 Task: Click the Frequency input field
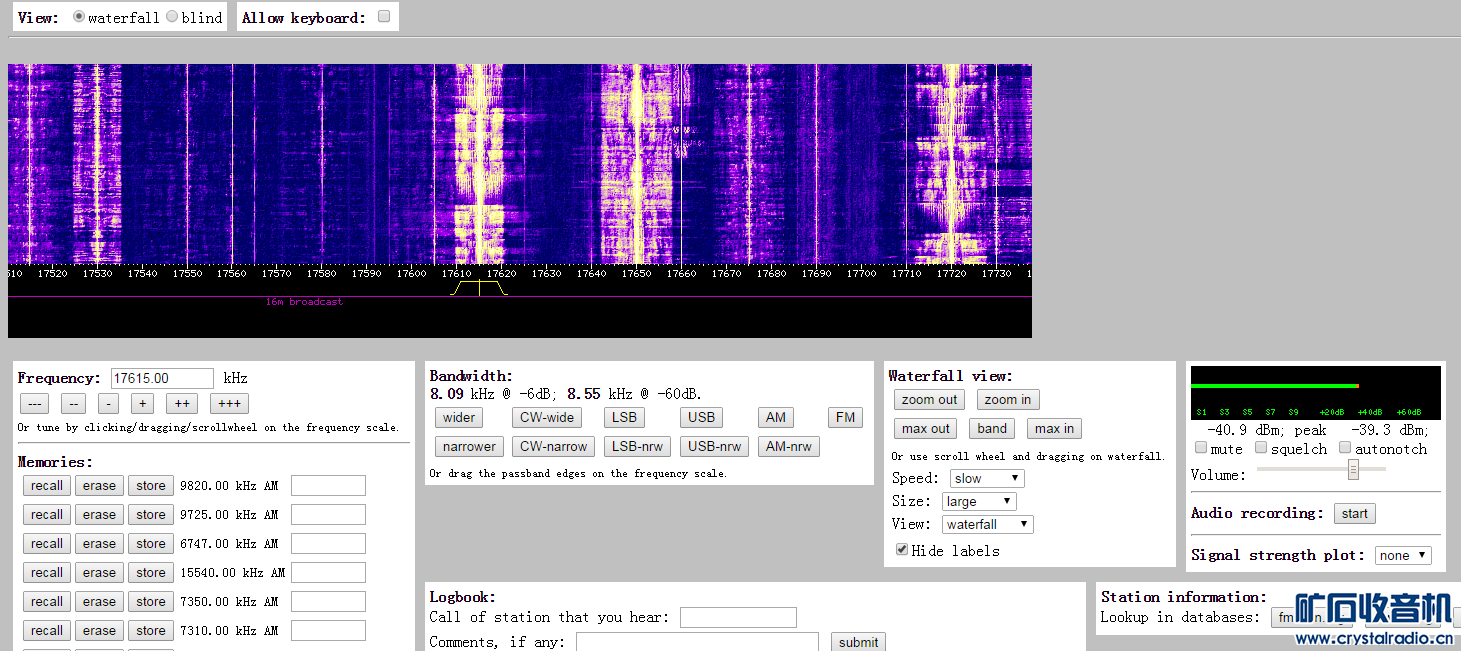click(162, 378)
